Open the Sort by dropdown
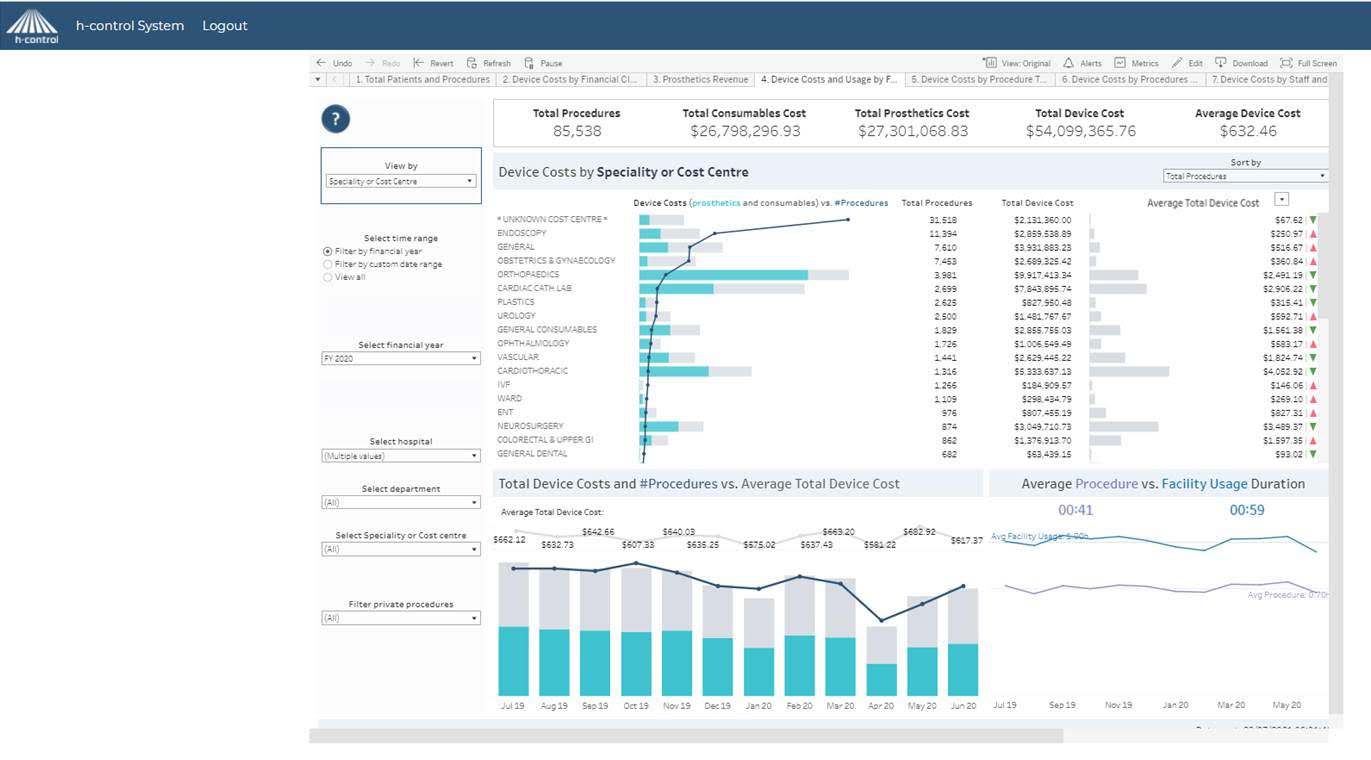This screenshot has height=760, width=1371. pyautogui.click(x=1245, y=176)
